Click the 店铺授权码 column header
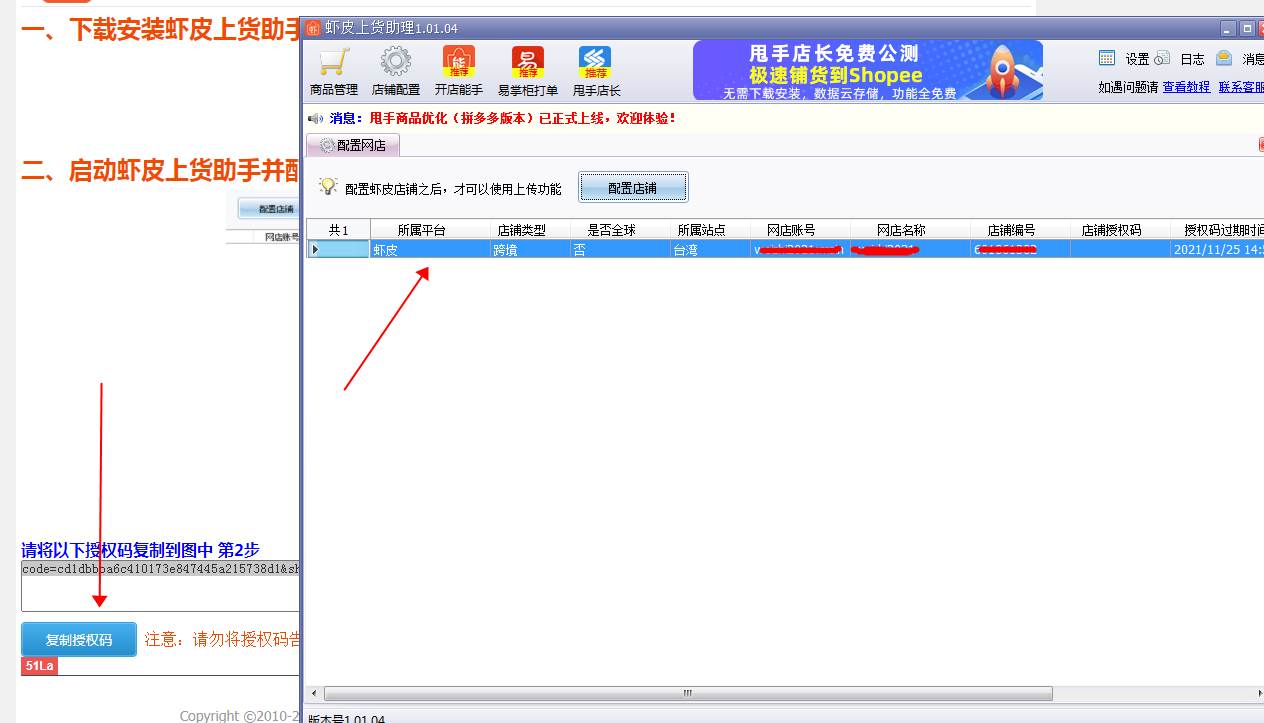The image size is (1264, 723). (1121, 230)
